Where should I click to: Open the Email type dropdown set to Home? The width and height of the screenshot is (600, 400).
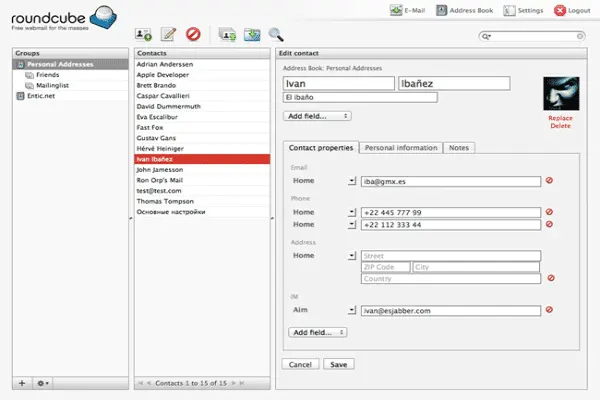[x=352, y=181]
